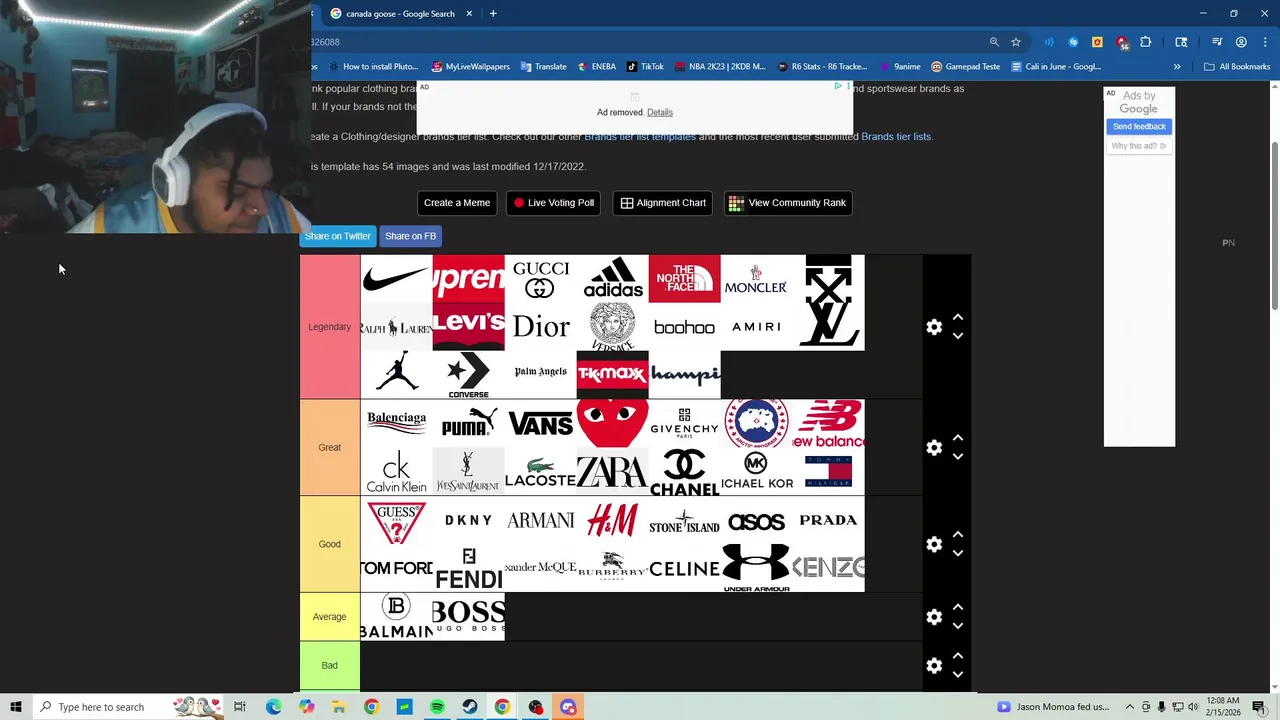This screenshot has width=1280, height=720.
Task: Click the Good tier yellow label
Action: pyautogui.click(x=329, y=544)
